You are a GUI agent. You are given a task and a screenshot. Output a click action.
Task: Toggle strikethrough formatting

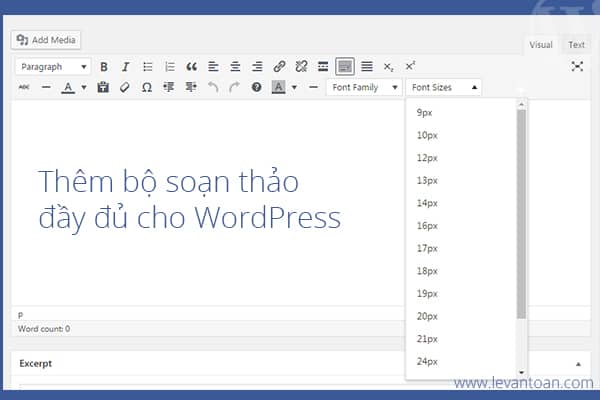(x=24, y=87)
